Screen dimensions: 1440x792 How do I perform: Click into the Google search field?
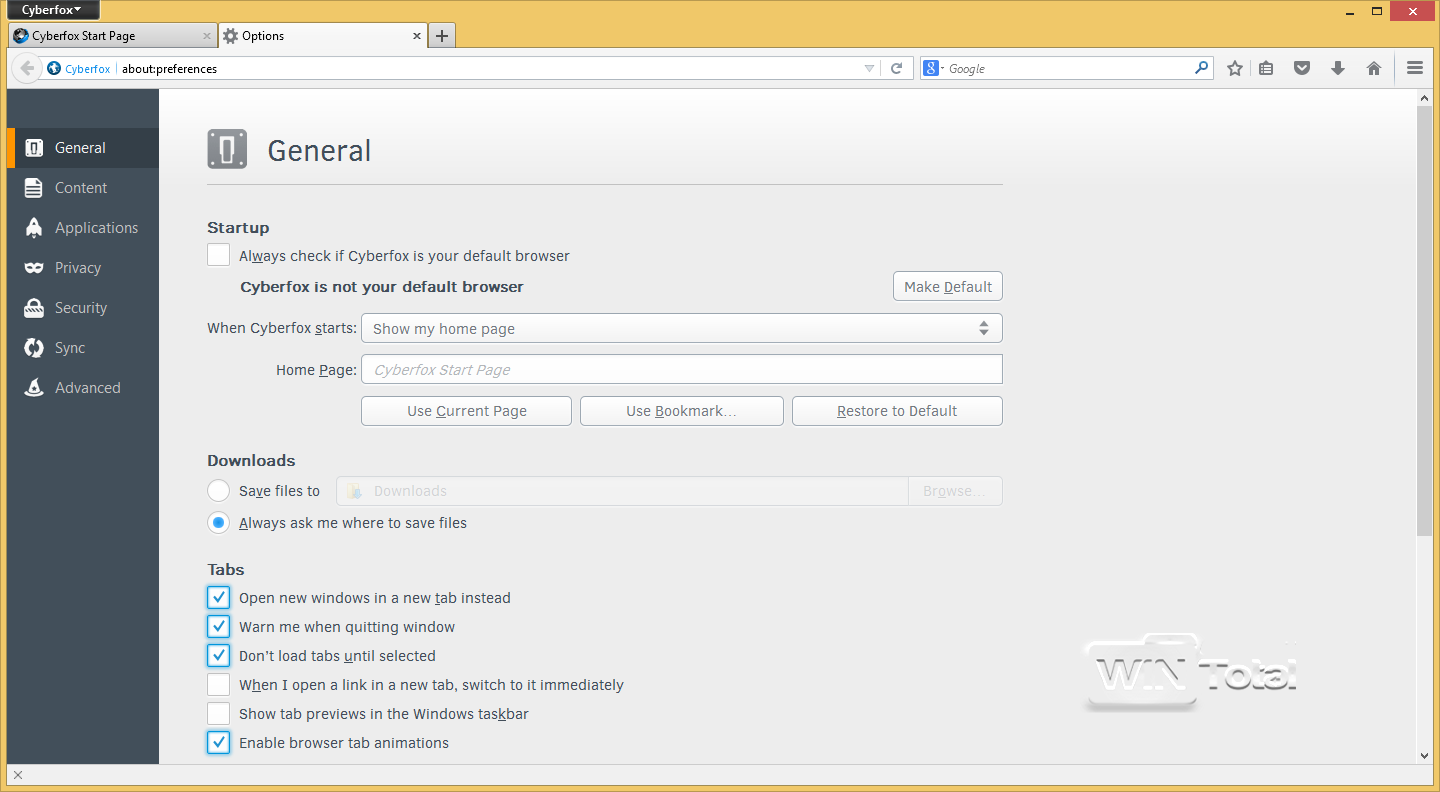1068,68
